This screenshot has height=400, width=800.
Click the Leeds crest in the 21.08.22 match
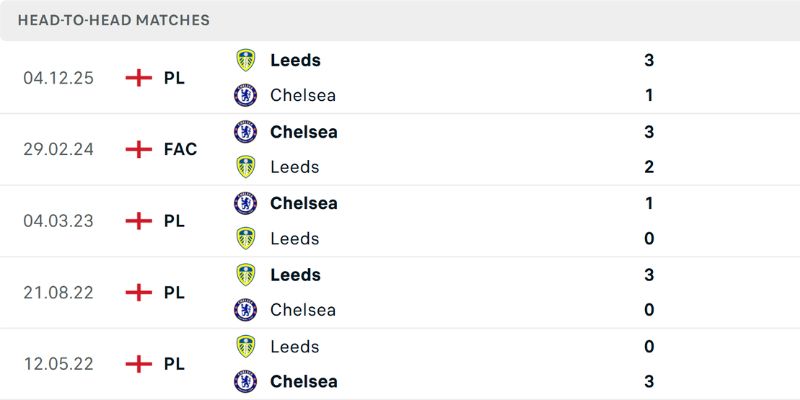pyautogui.click(x=245, y=275)
